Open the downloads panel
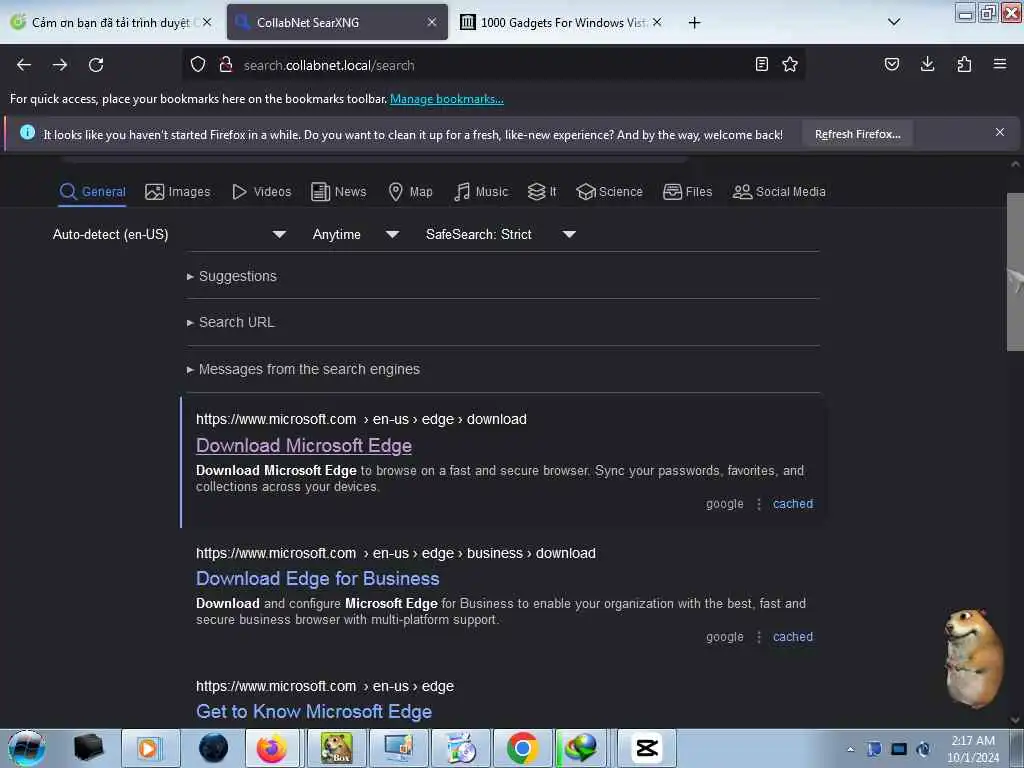This screenshot has width=1024, height=768. coord(927,64)
